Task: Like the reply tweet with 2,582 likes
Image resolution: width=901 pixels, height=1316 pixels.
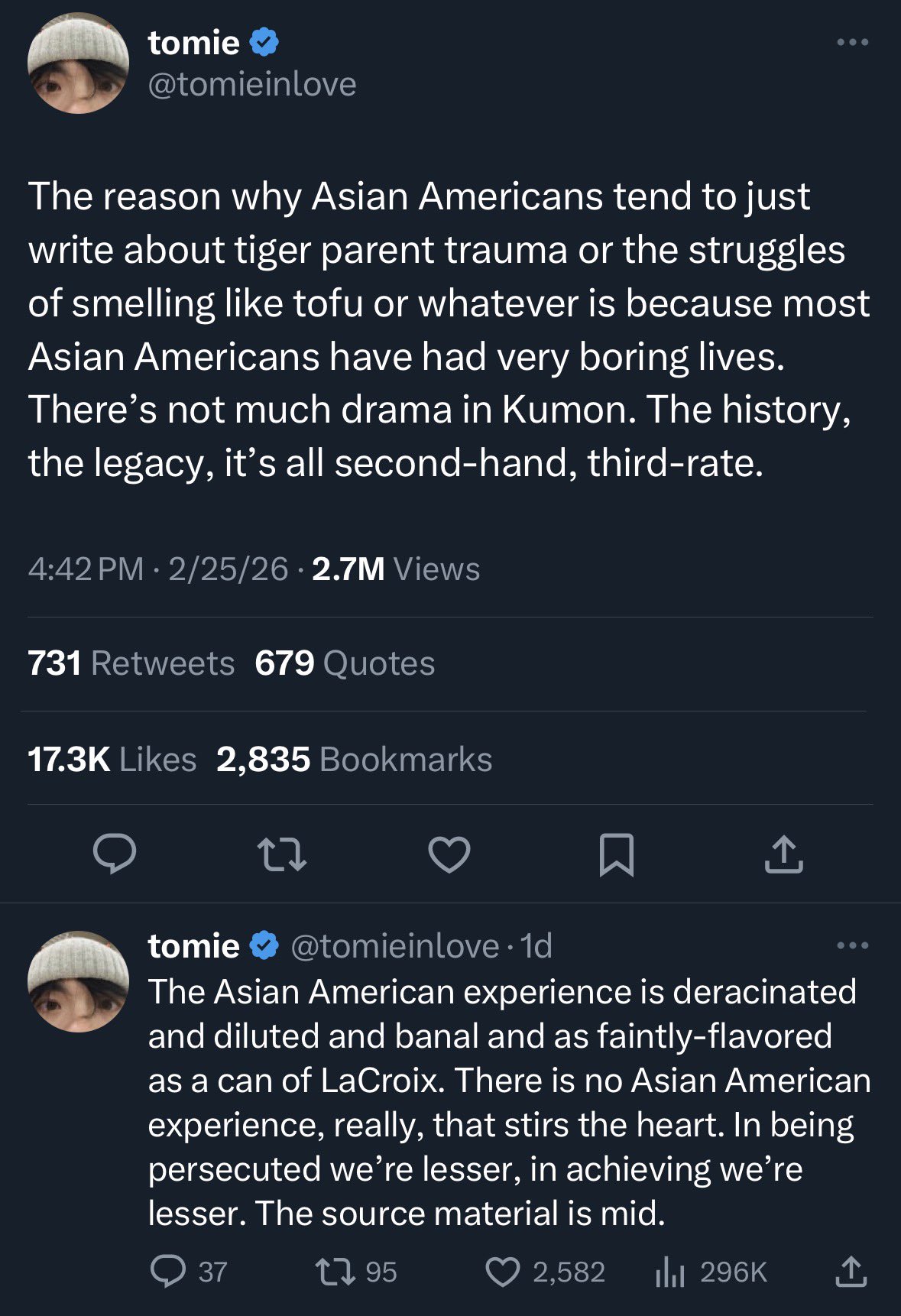Action: pos(503,1272)
